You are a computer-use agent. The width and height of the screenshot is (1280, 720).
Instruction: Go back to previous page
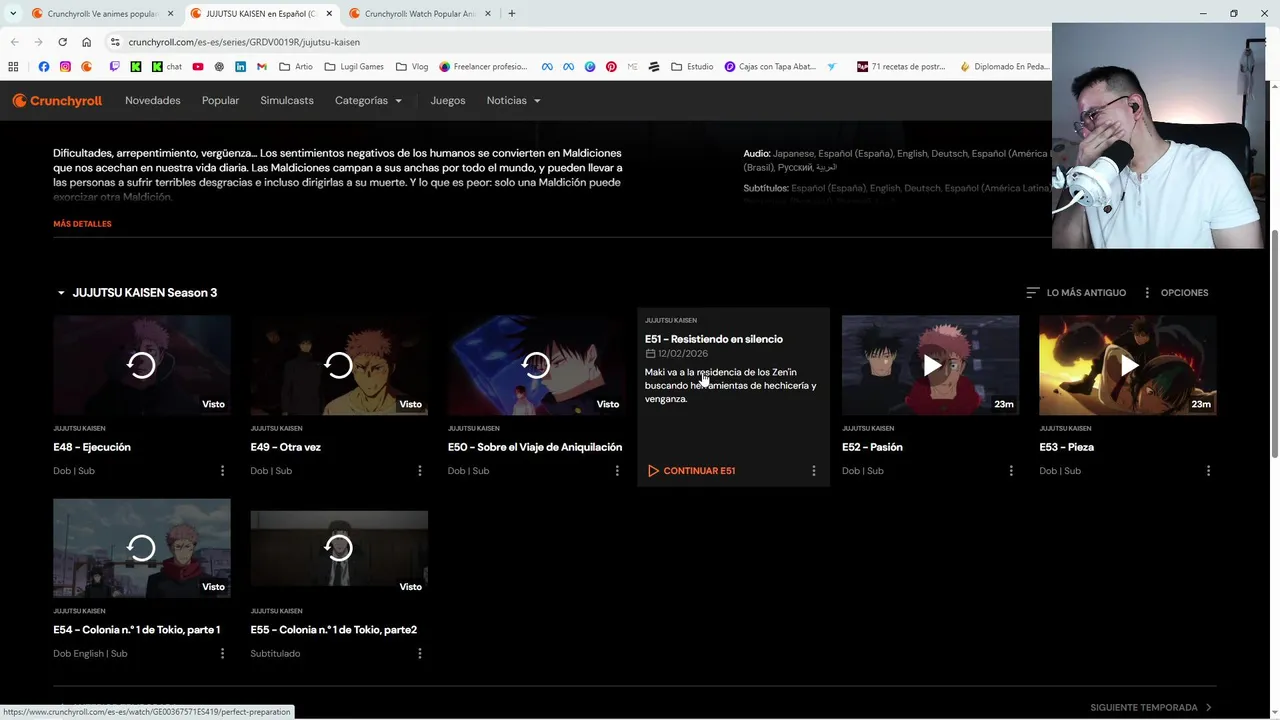coord(14,42)
